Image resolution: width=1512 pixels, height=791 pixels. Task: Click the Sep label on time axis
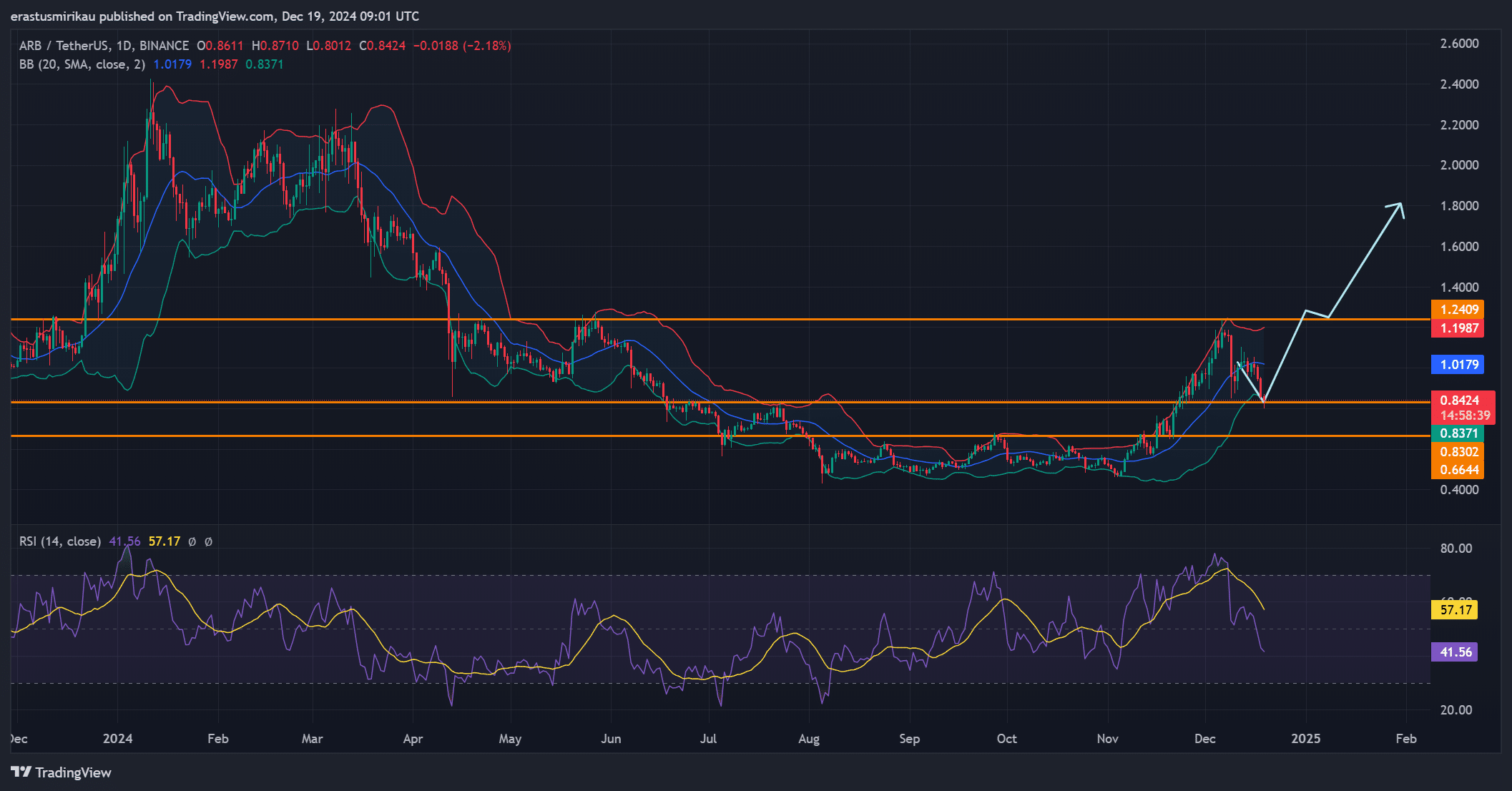coord(910,739)
